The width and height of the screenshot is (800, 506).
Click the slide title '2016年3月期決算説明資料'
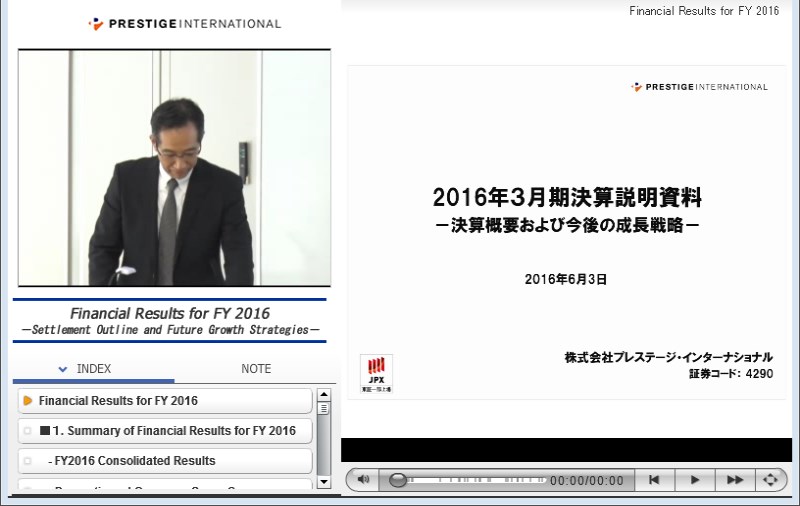coord(567,197)
